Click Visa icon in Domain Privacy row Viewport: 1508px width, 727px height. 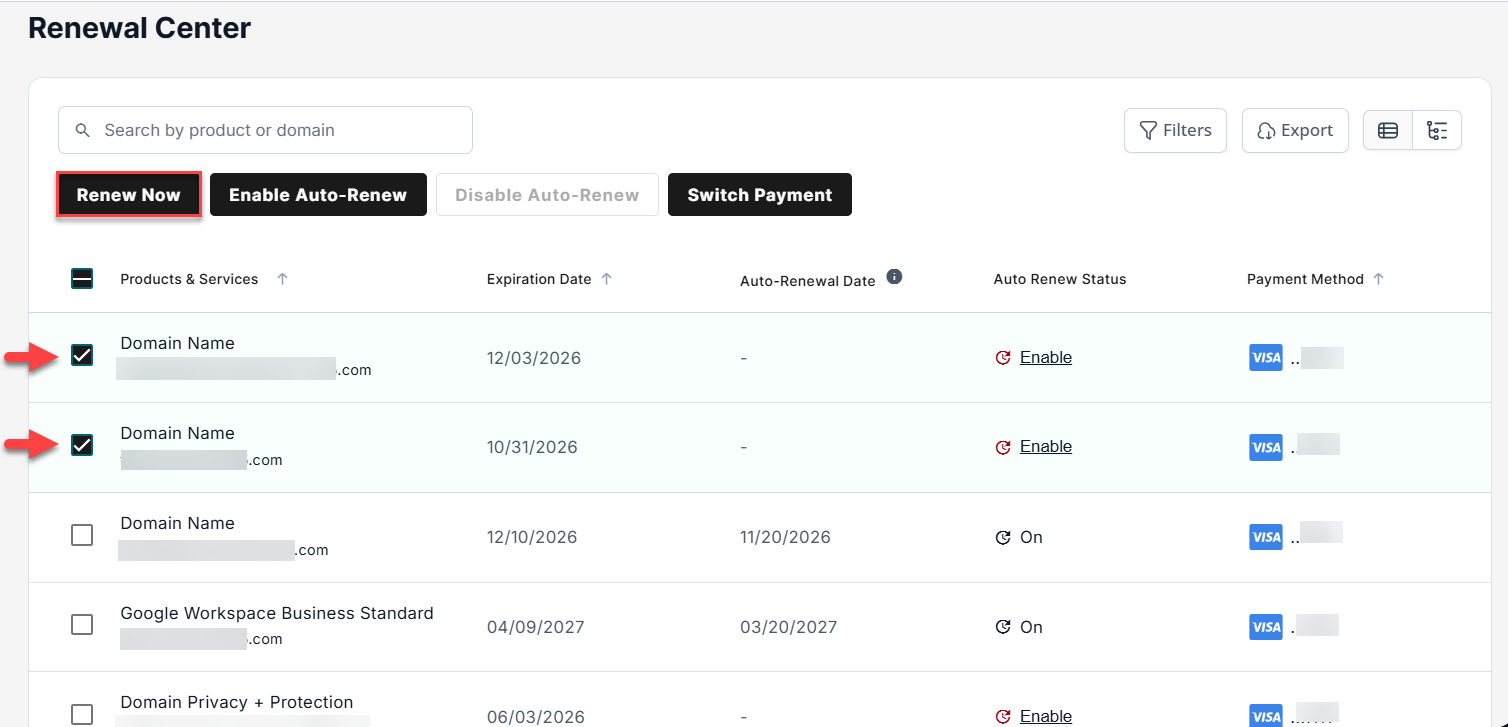tap(1266, 716)
